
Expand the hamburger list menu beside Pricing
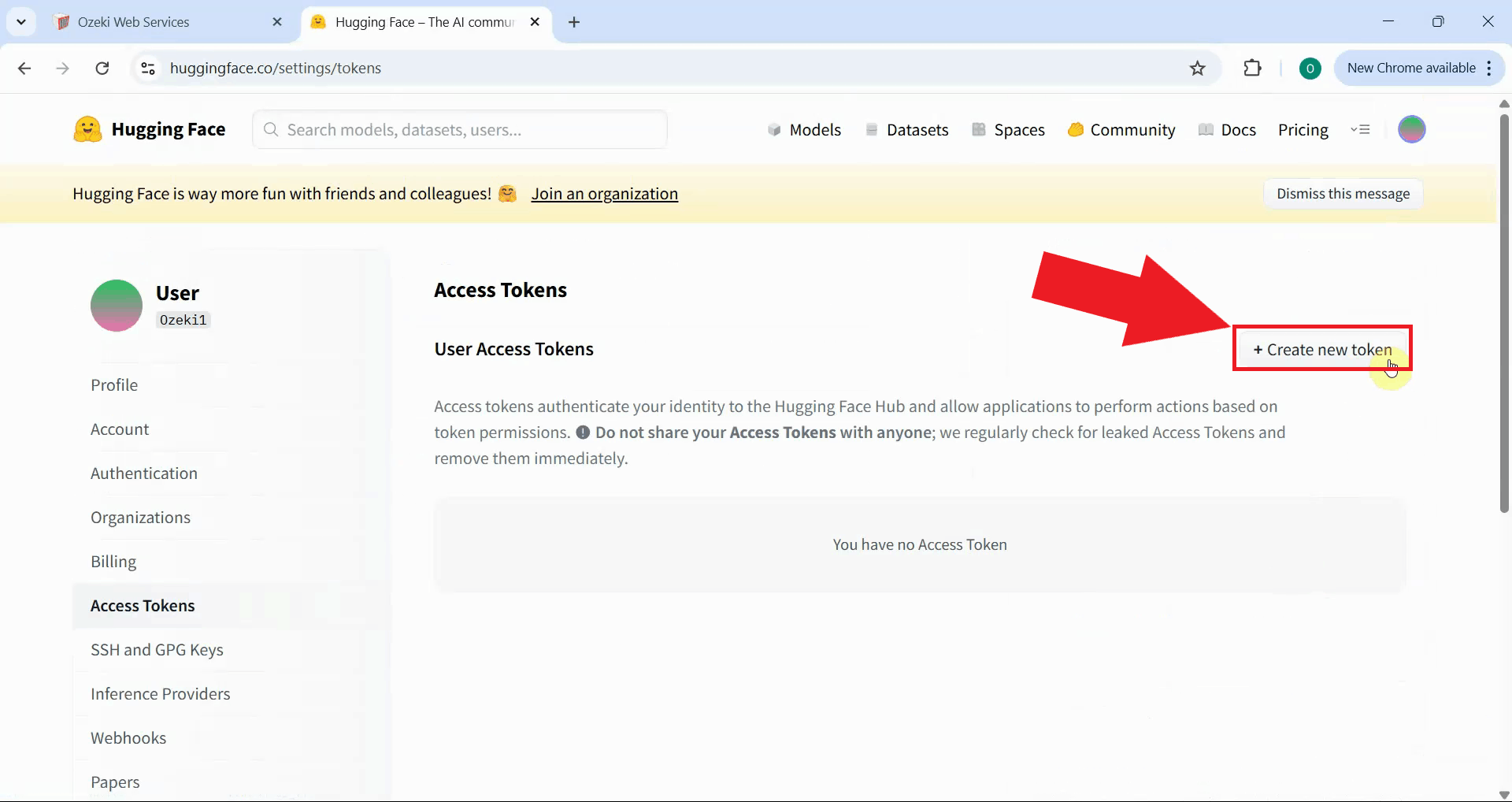1362,129
